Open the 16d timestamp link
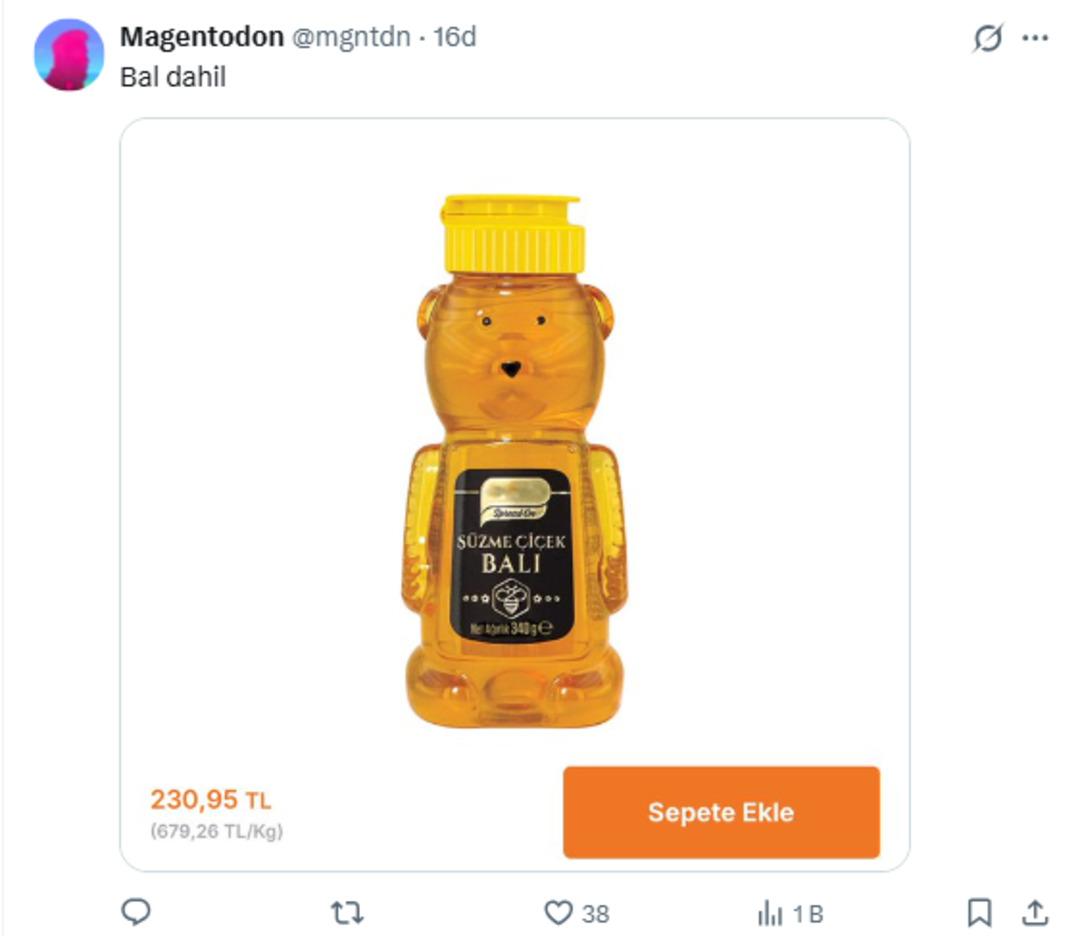 pos(455,37)
